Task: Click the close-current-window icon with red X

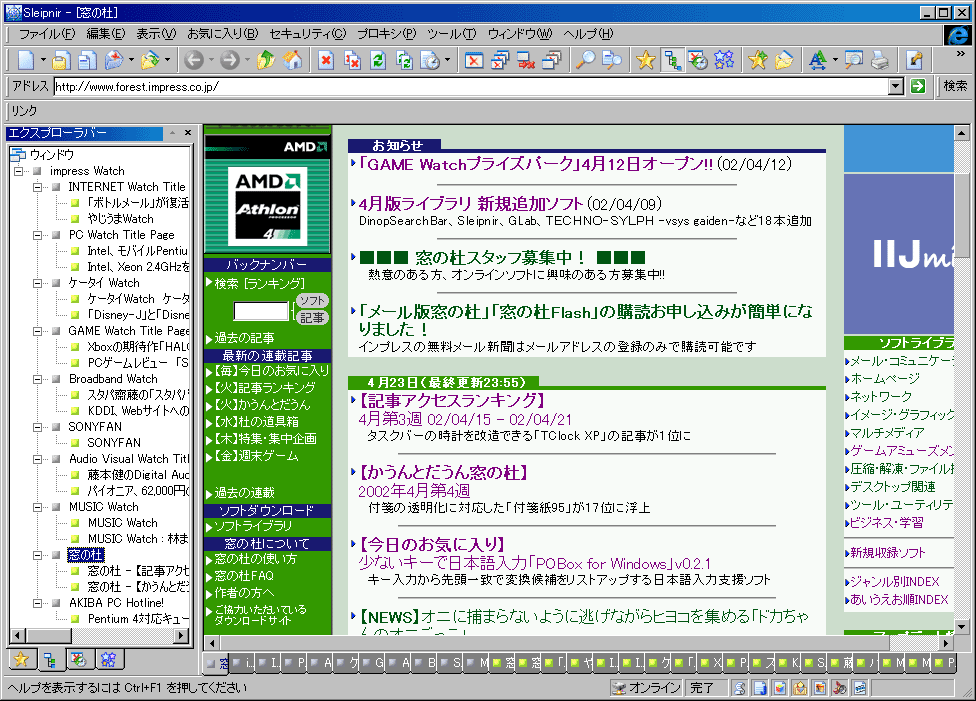Action: click(x=474, y=61)
